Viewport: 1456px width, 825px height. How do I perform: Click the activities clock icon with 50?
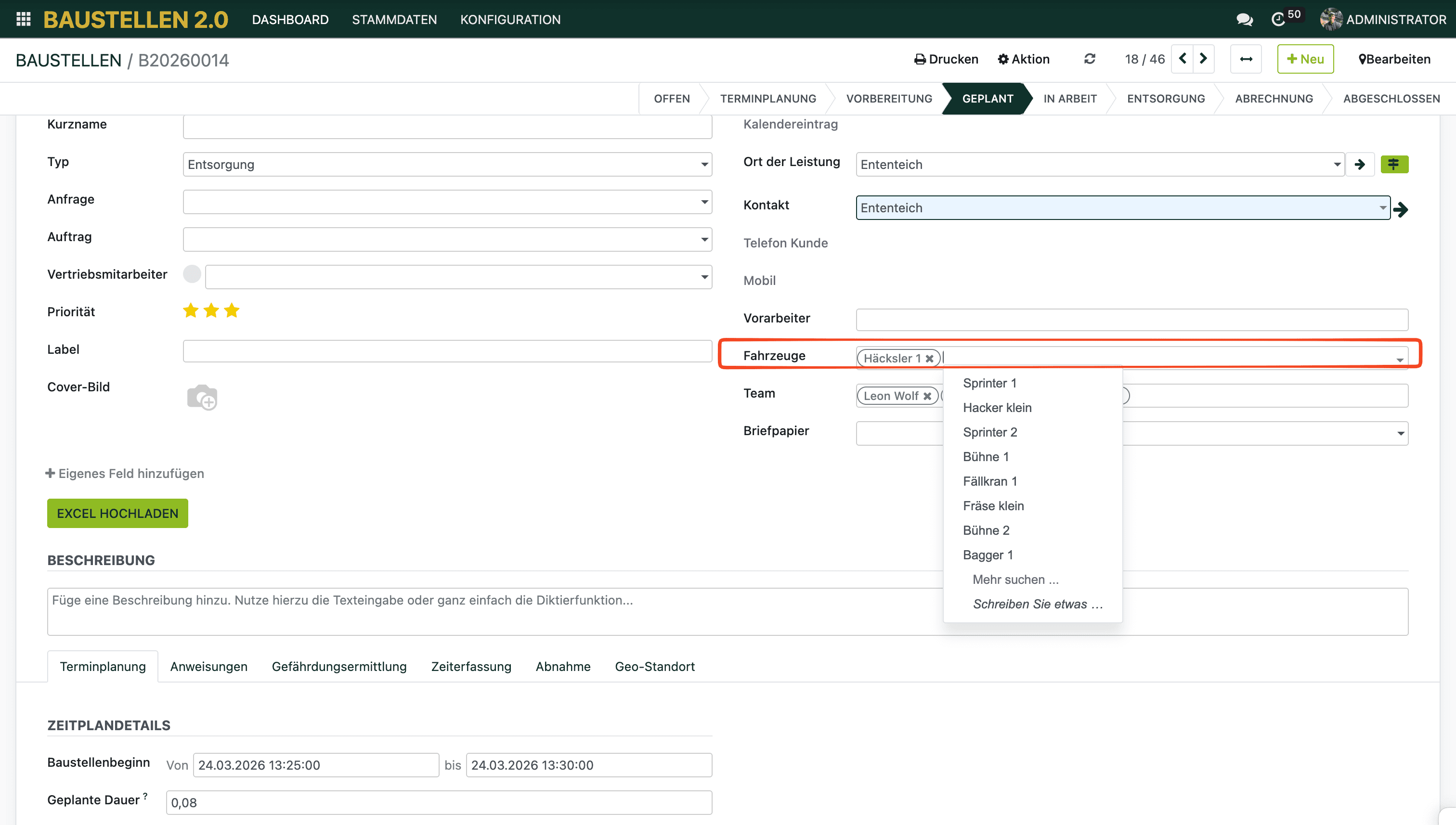pos(1279,19)
